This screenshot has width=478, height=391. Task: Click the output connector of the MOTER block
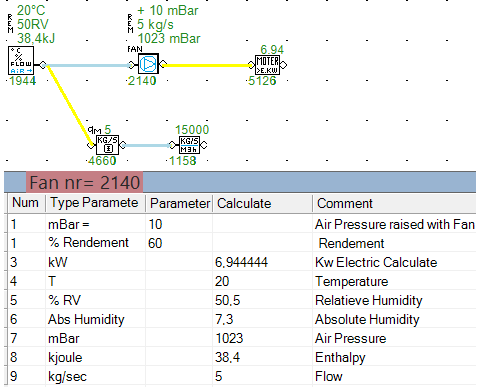tap(283, 65)
